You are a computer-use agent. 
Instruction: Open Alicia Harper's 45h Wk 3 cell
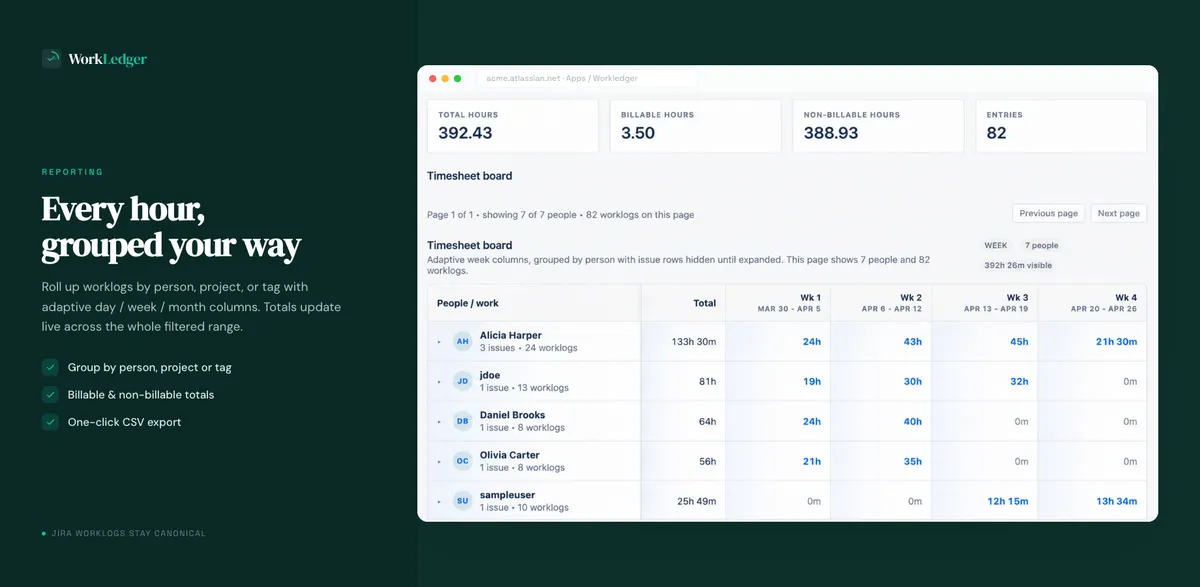pos(986,341)
